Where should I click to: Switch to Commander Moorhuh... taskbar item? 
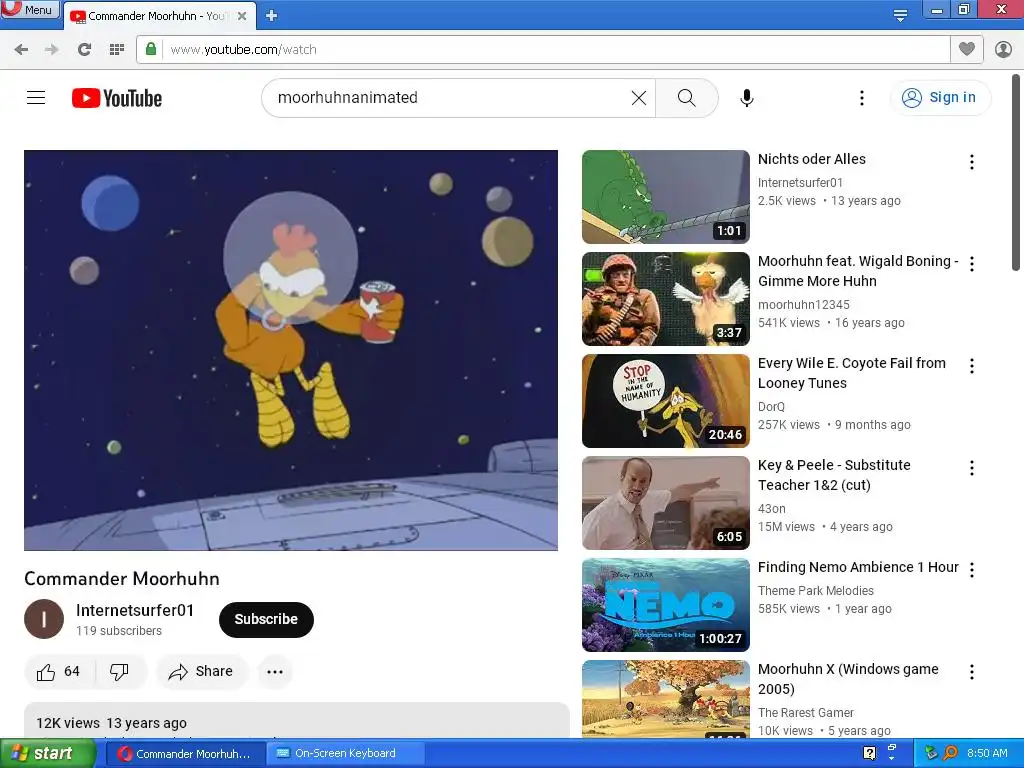click(185, 754)
